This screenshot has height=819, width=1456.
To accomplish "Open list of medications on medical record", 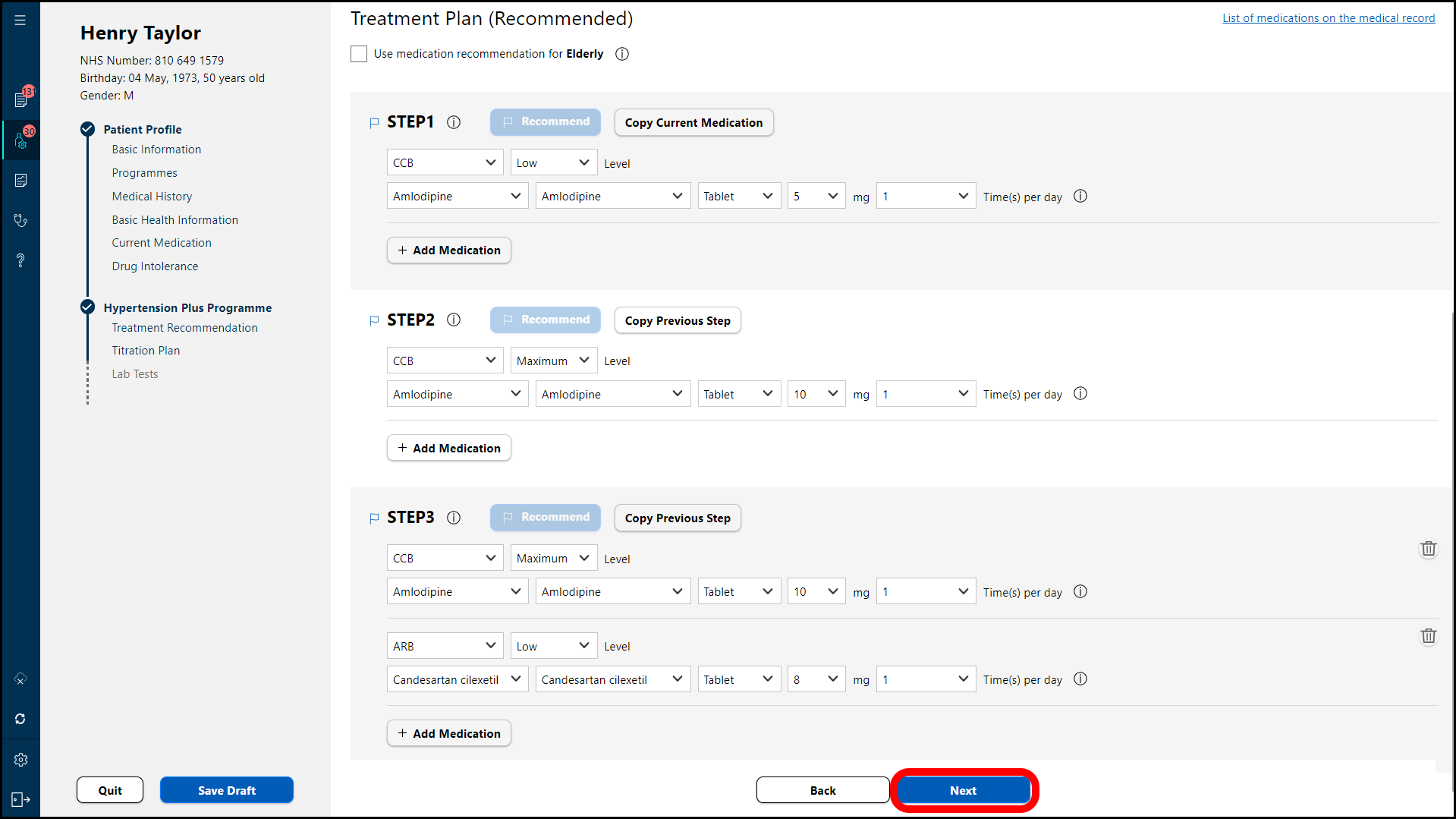I will [1328, 18].
